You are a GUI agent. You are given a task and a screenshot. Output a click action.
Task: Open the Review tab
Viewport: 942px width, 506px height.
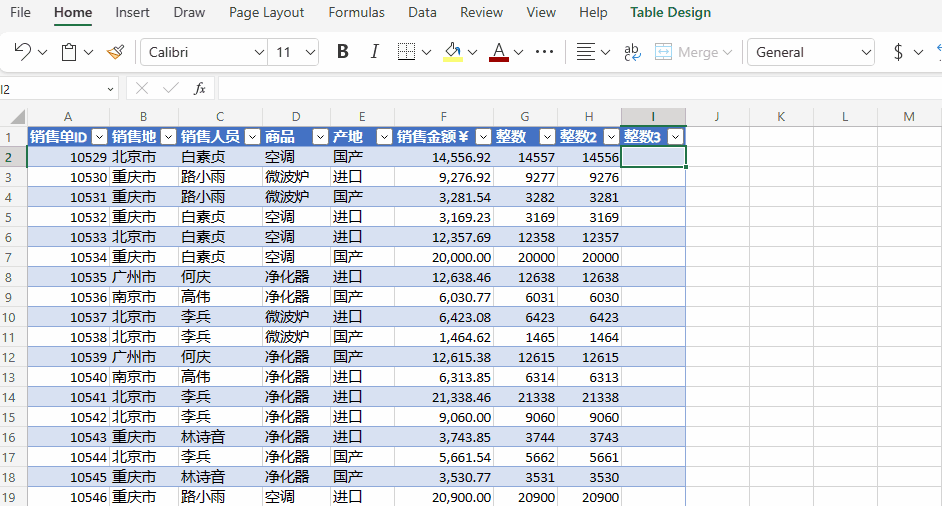click(481, 13)
